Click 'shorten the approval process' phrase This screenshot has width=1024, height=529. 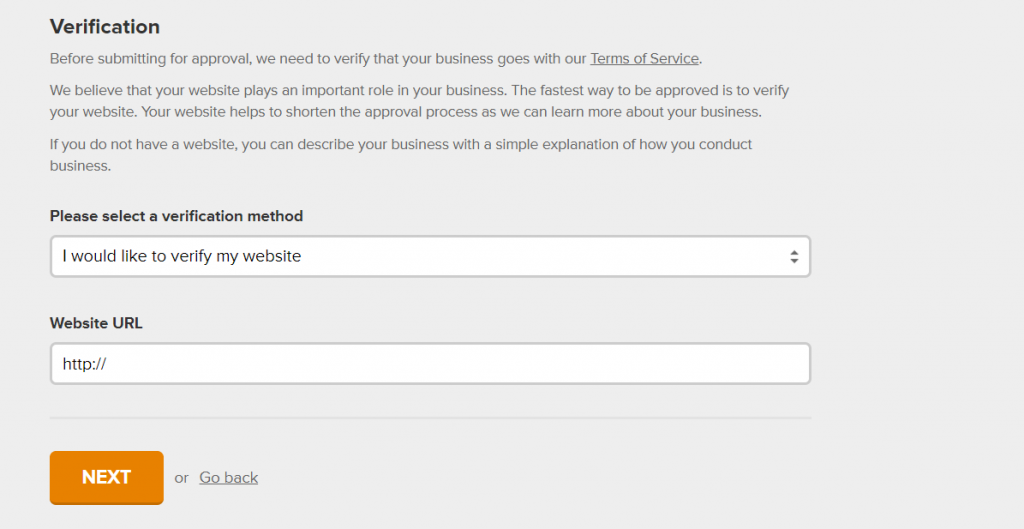(391, 112)
